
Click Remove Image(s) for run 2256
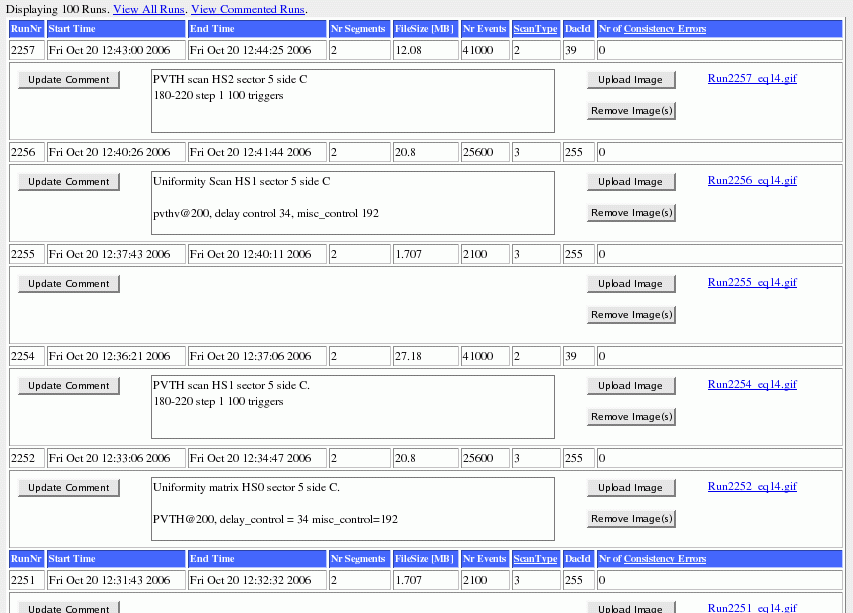(x=631, y=213)
